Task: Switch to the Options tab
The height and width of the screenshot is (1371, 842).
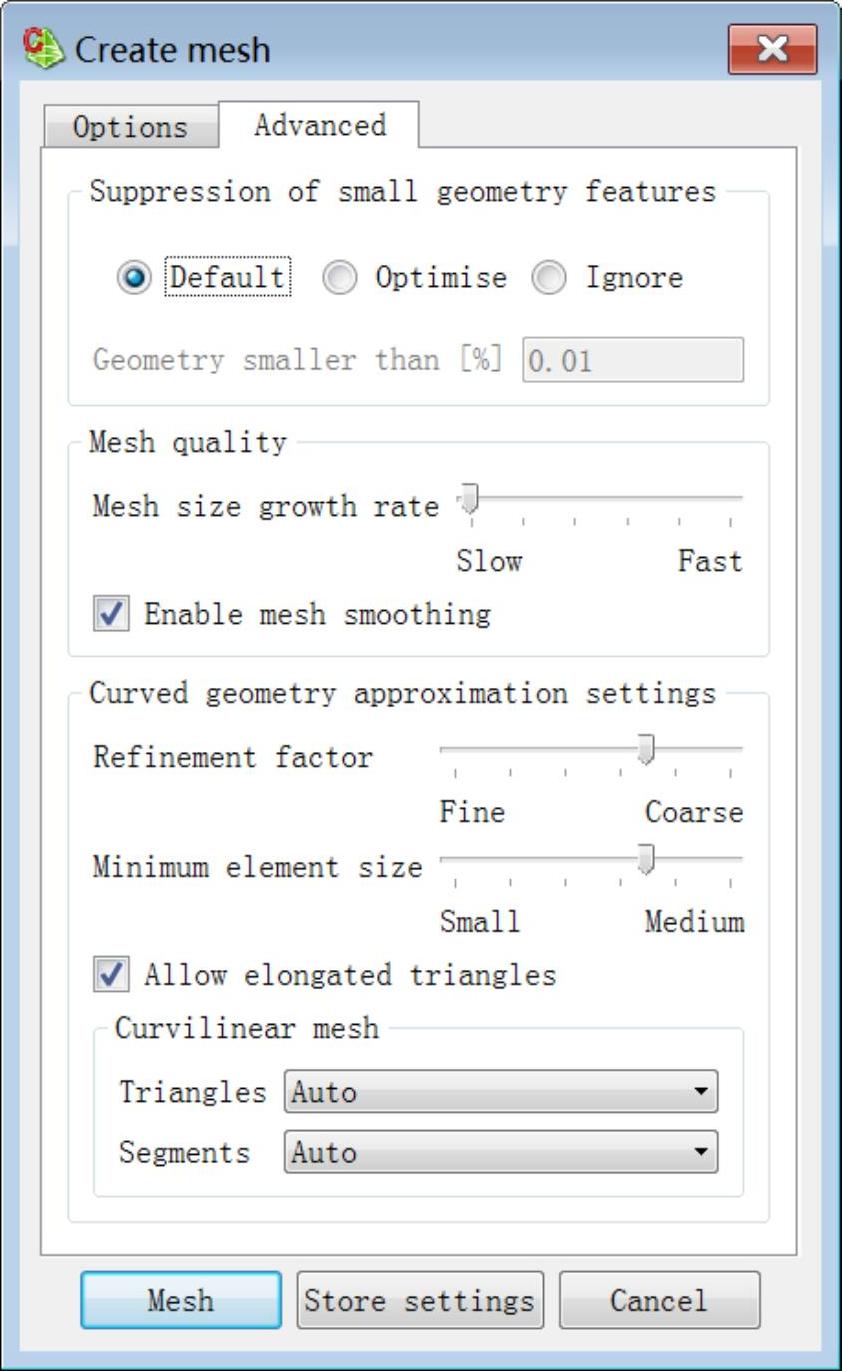Action: point(130,127)
